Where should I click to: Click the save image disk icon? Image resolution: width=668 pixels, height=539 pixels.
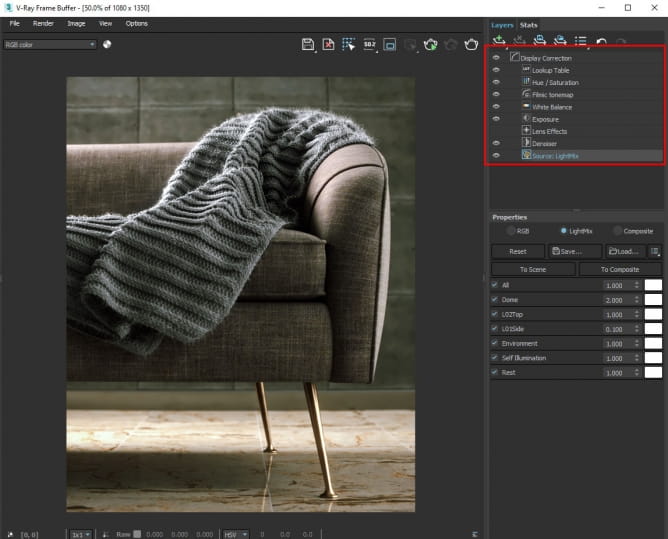309,44
